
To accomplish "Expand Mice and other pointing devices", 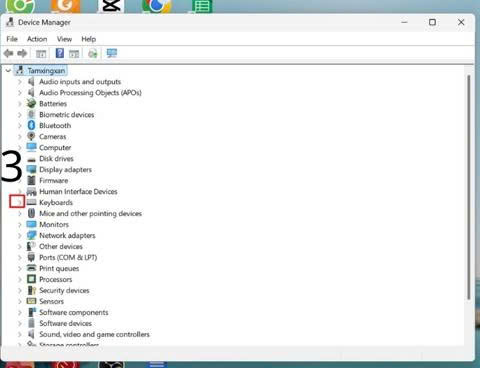I will pos(20,213).
